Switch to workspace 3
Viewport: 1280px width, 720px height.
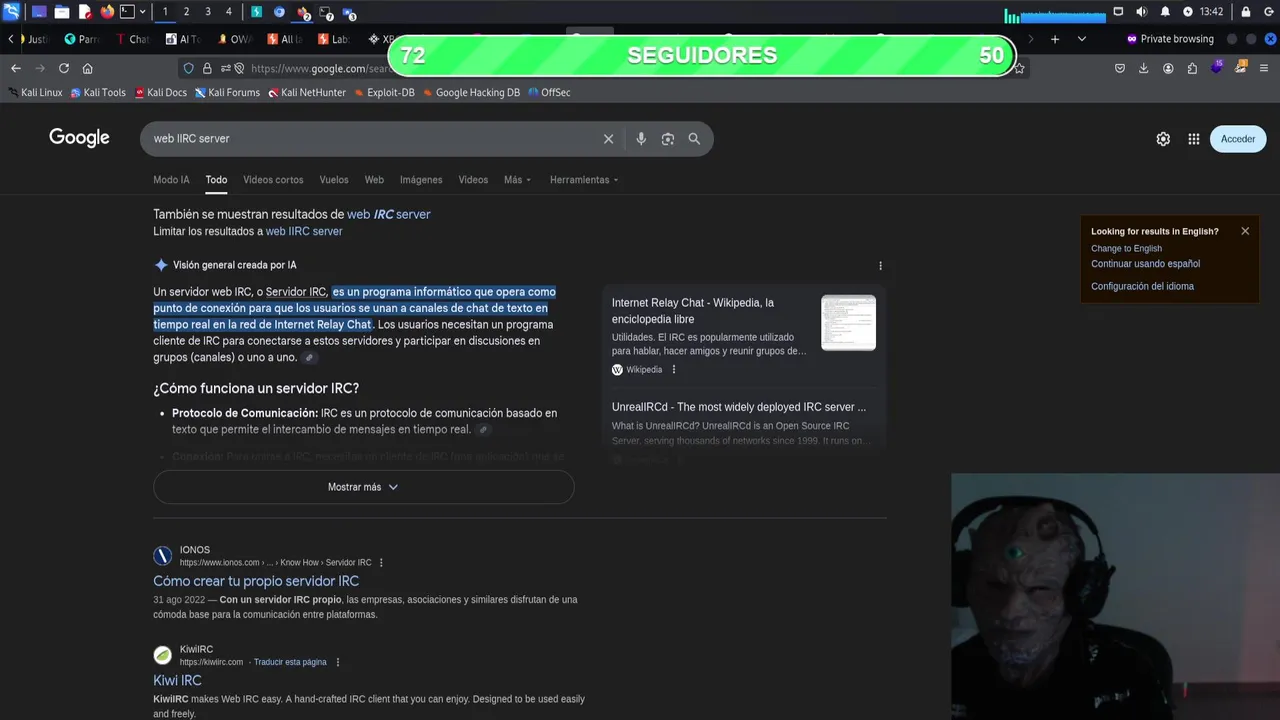click(207, 12)
